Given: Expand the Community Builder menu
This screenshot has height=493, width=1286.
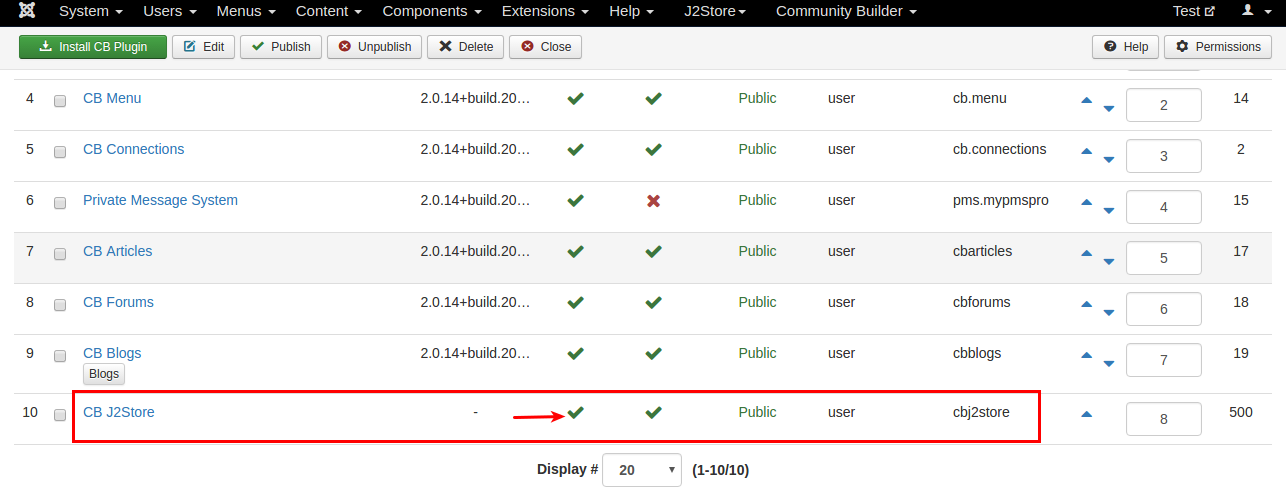Looking at the screenshot, I should tap(846, 11).
